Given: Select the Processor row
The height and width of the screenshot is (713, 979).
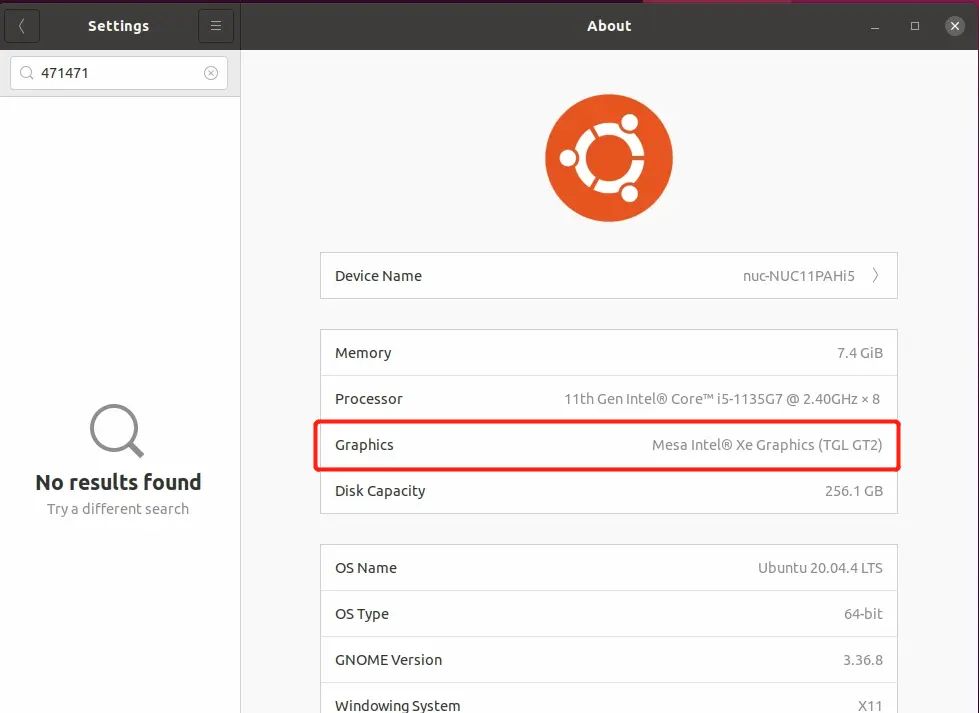Looking at the screenshot, I should point(608,398).
